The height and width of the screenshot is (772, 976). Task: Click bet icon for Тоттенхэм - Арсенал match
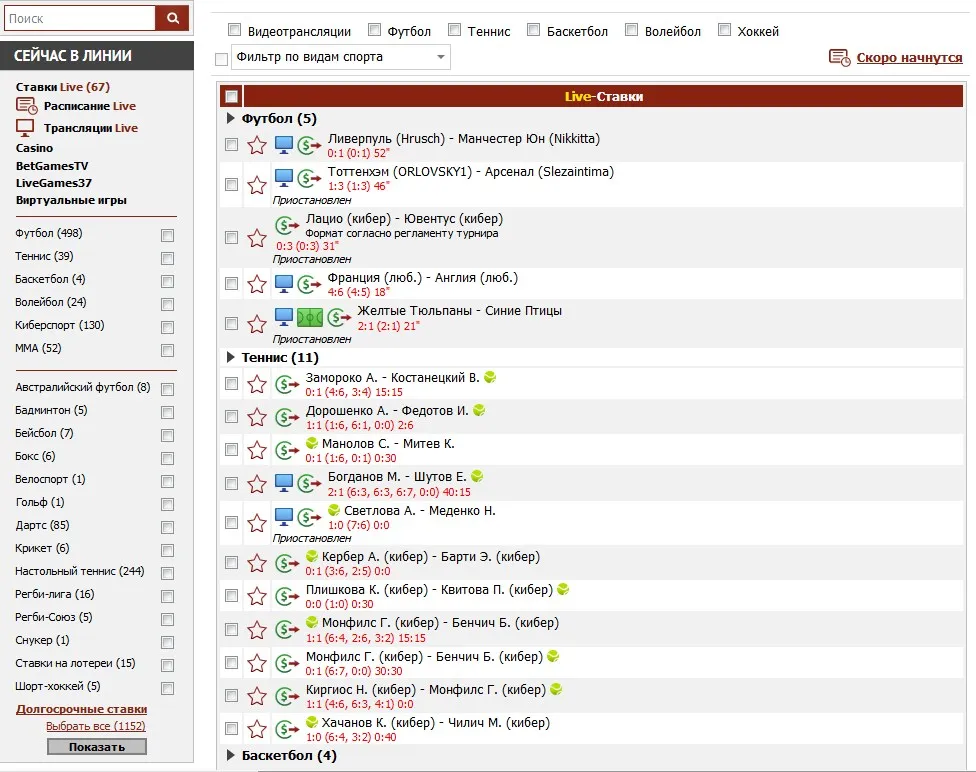[309, 179]
